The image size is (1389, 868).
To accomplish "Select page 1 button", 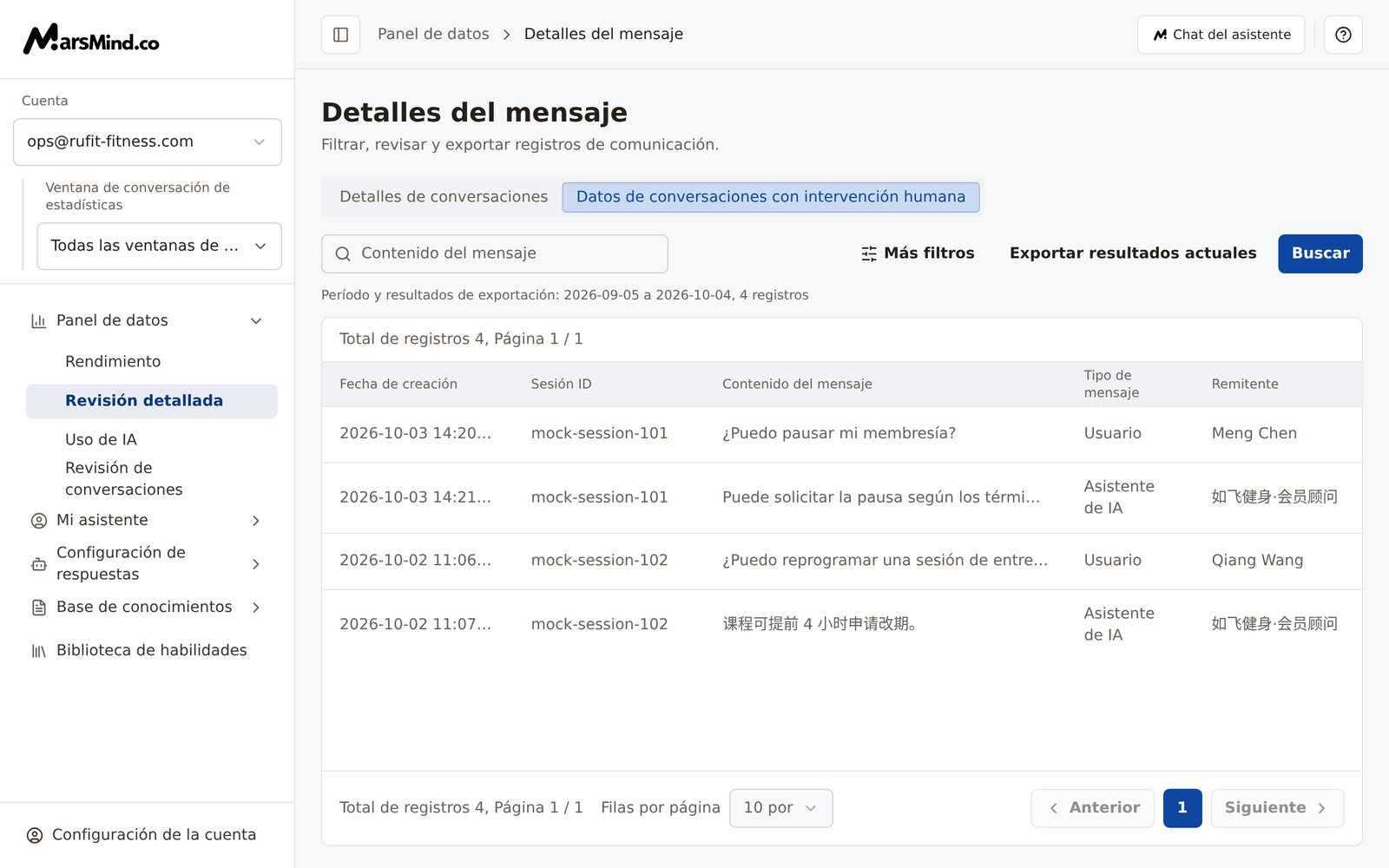I will 1182,808.
